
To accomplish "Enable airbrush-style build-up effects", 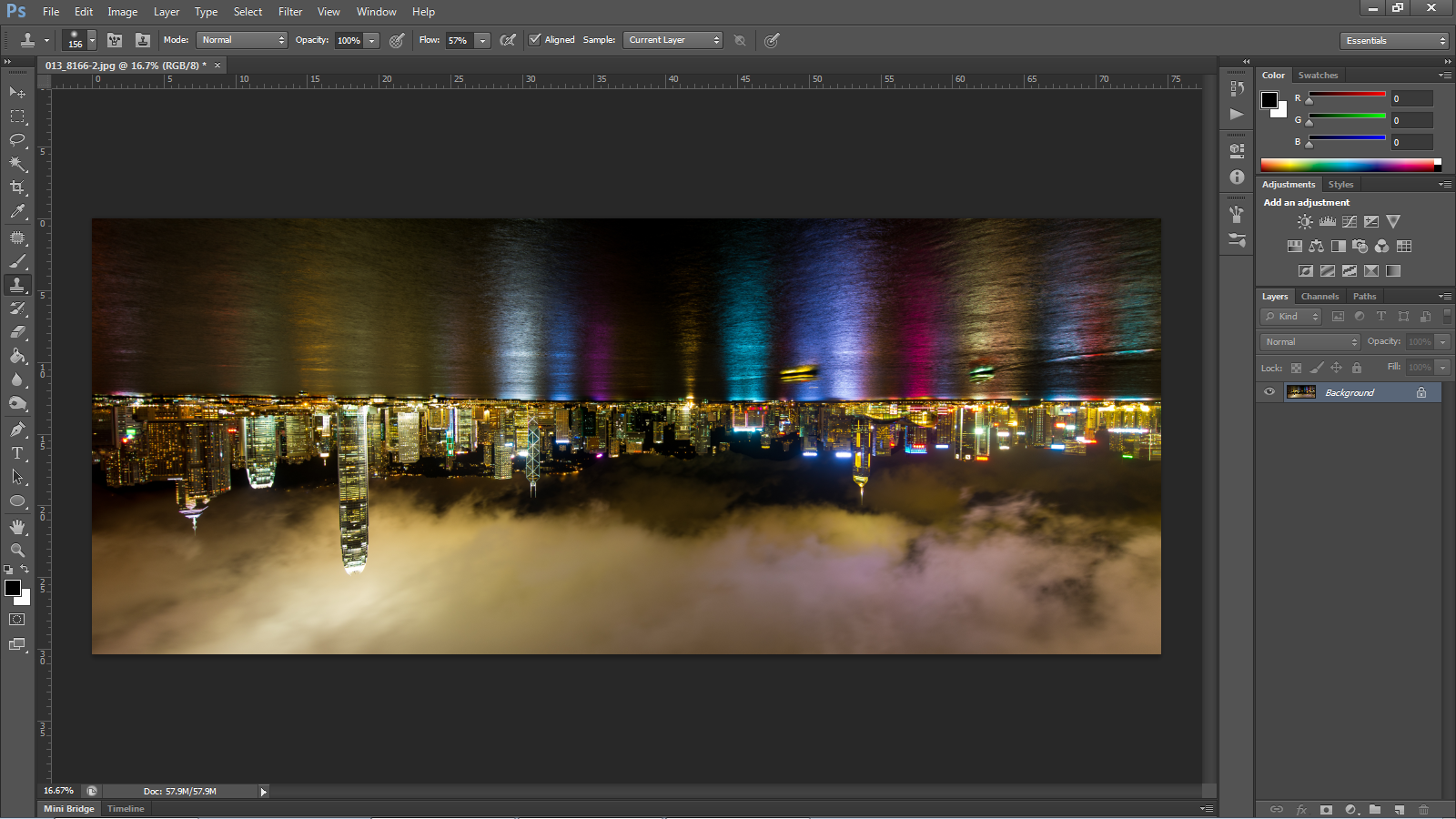I will click(x=508, y=40).
